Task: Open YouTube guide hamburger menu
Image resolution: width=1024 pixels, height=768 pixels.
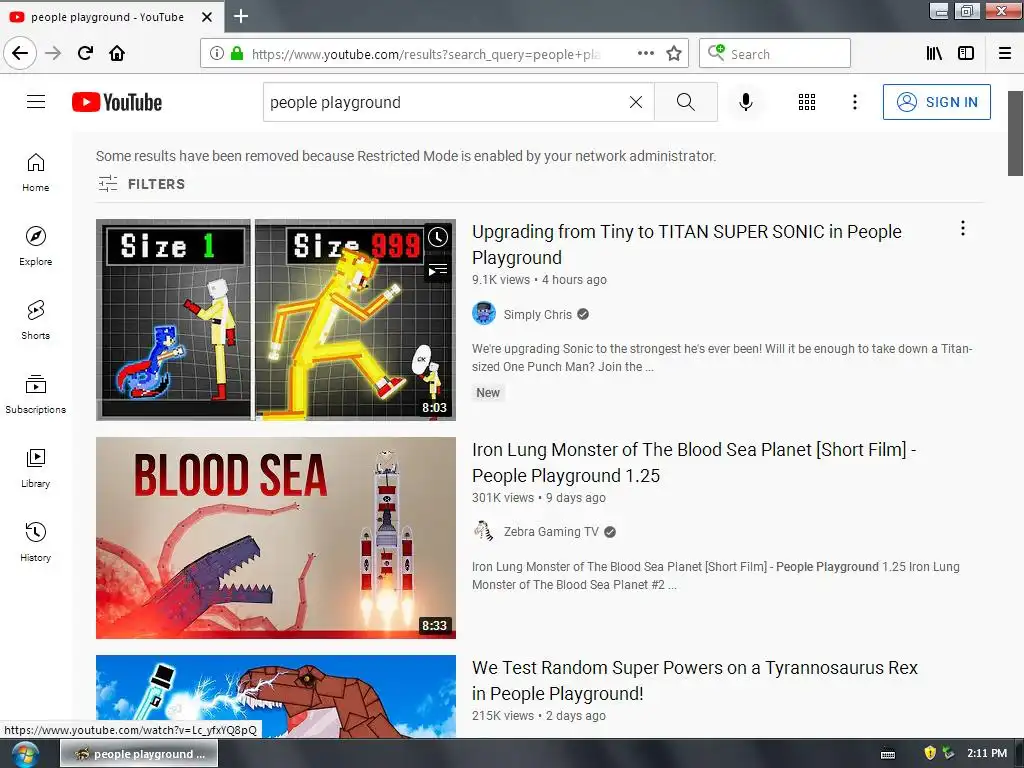Action: [x=36, y=102]
